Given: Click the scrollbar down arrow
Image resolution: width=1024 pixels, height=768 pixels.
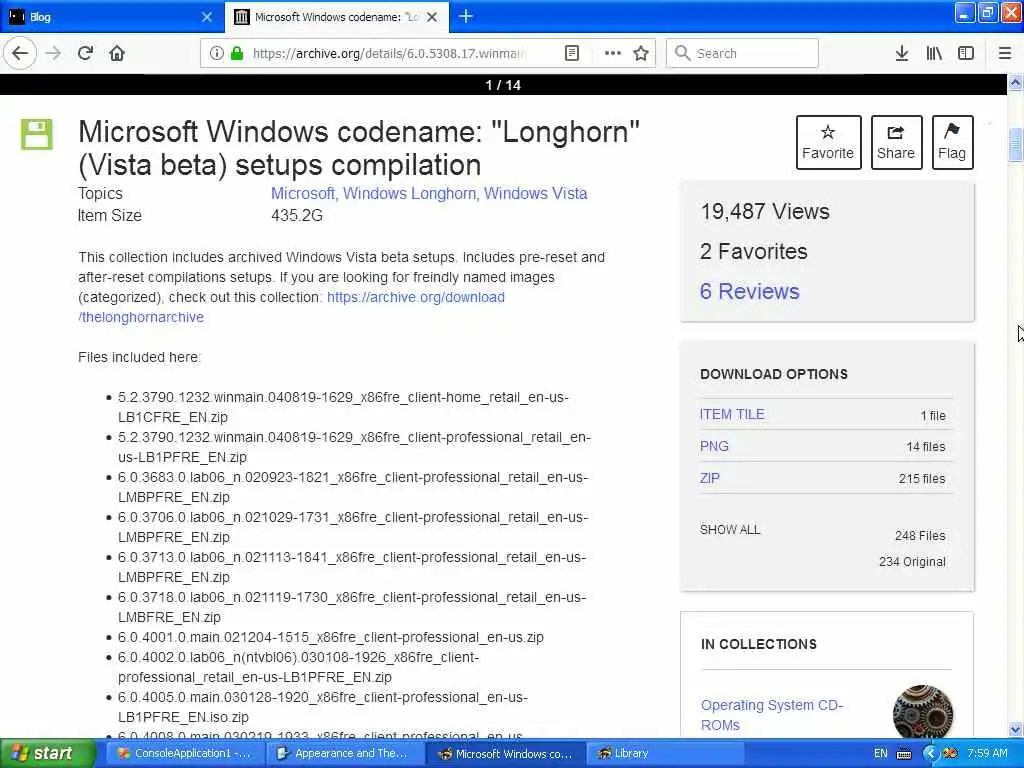Looking at the screenshot, I should (1015, 729).
